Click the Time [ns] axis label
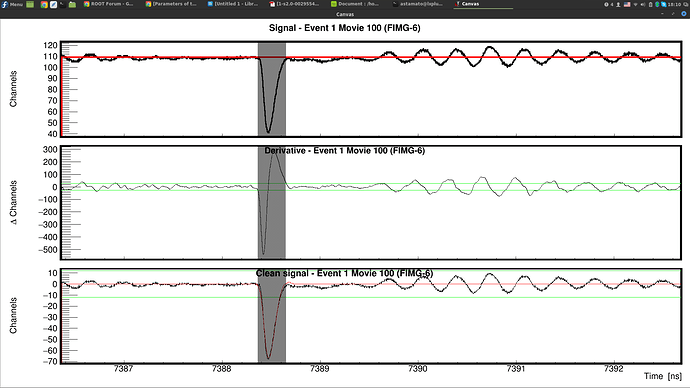This screenshot has height=388, width=690. tap(663, 376)
